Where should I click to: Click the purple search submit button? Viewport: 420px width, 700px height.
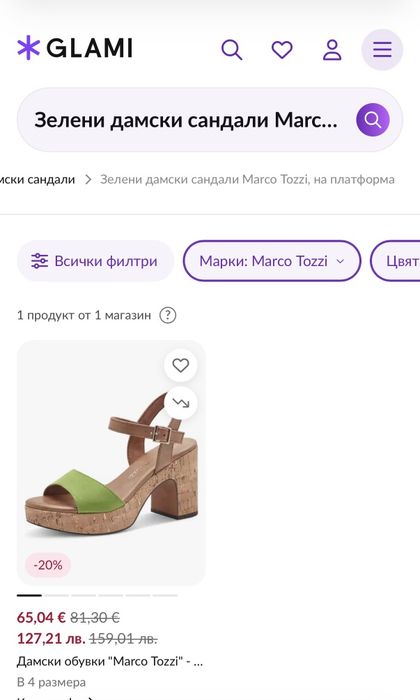coord(373,120)
